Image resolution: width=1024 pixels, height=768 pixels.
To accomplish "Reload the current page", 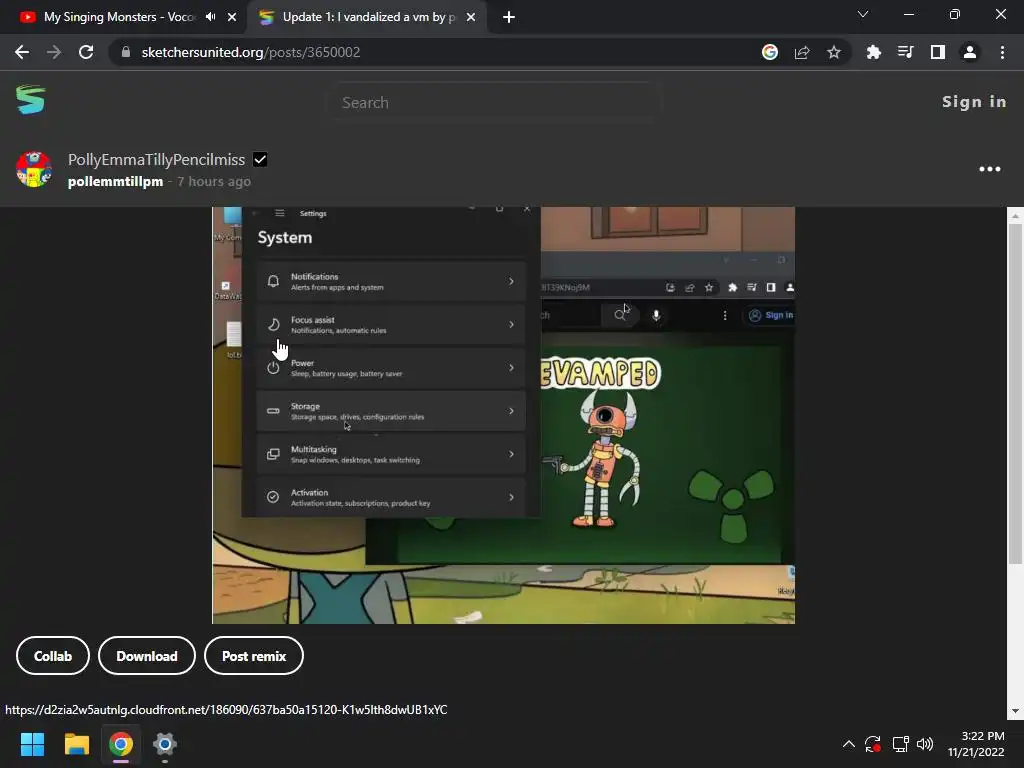I will (x=86, y=52).
